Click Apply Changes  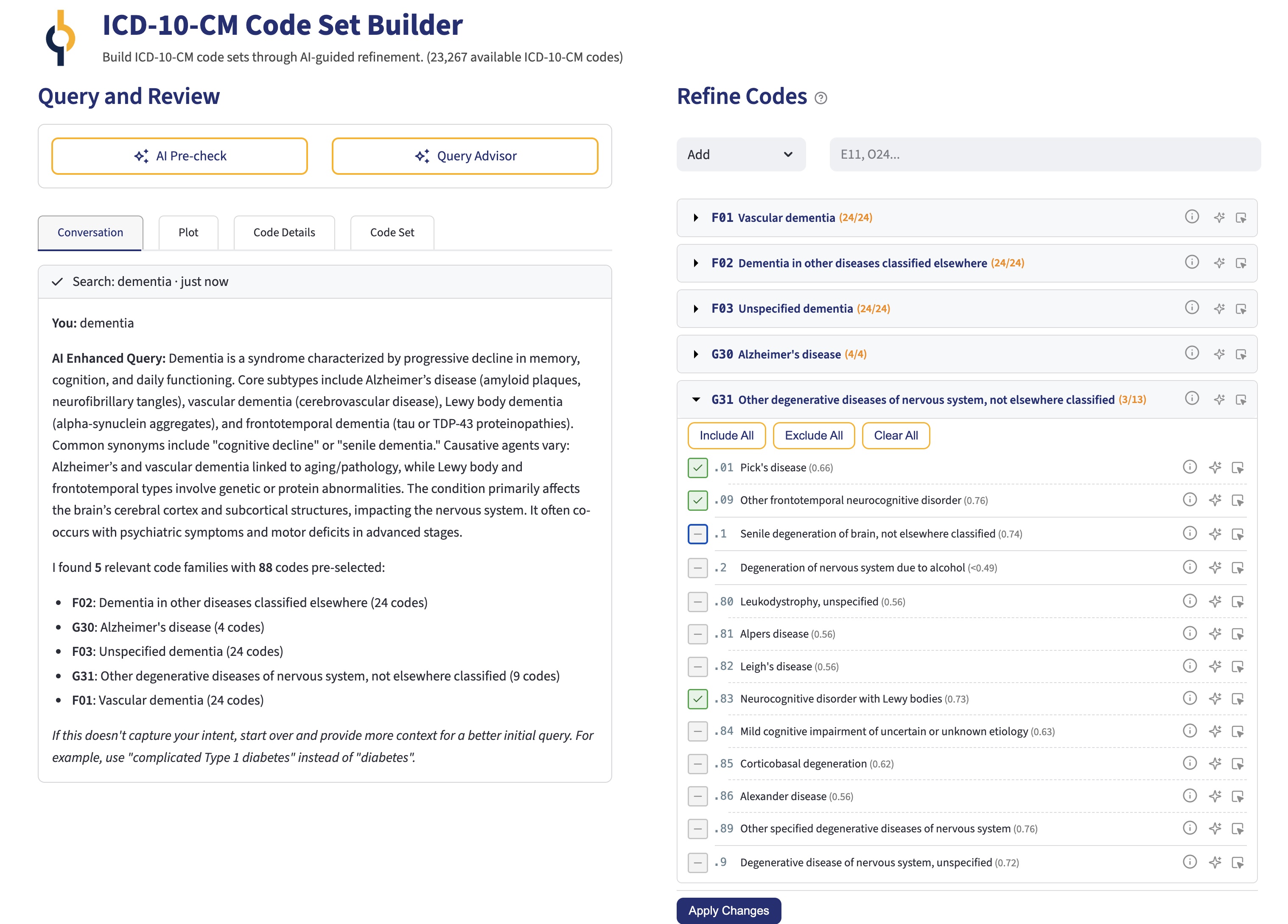(728, 910)
